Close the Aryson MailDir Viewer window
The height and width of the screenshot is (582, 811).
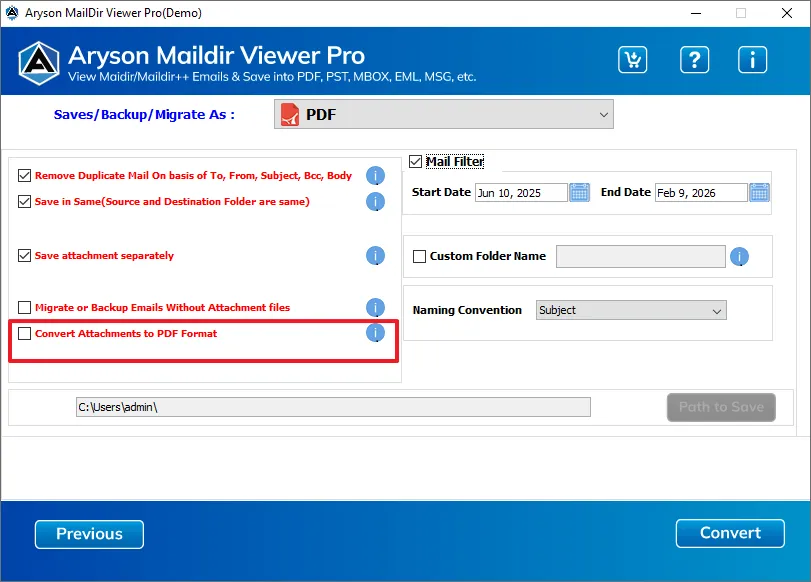coord(787,13)
